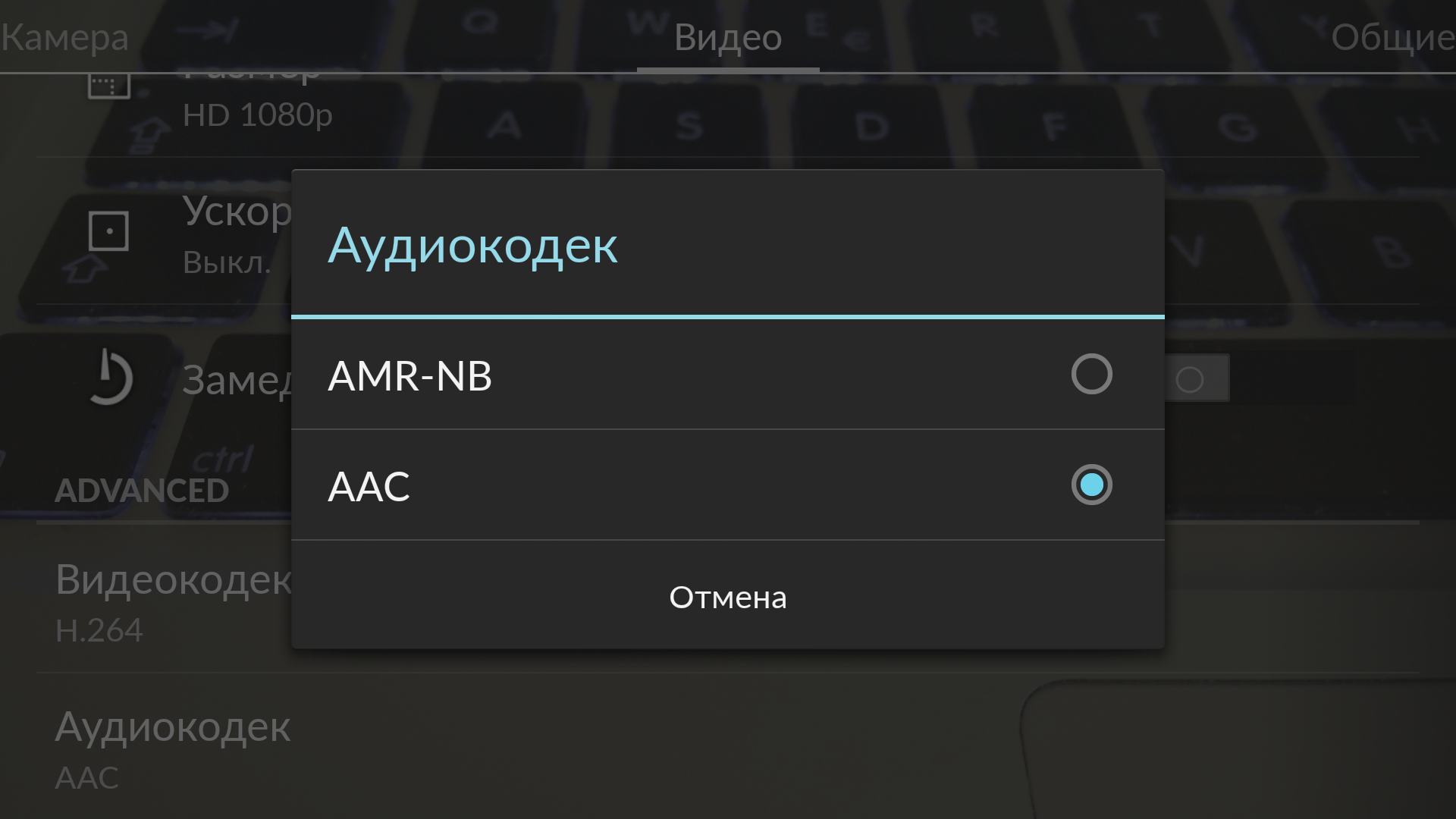Click the Замед setting label
The image size is (1456, 819).
(237, 380)
